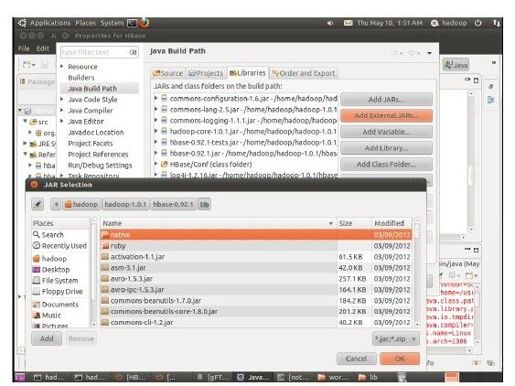Click OK in JAR Selection dialog
This screenshot has width=515, height=386.
point(400,359)
